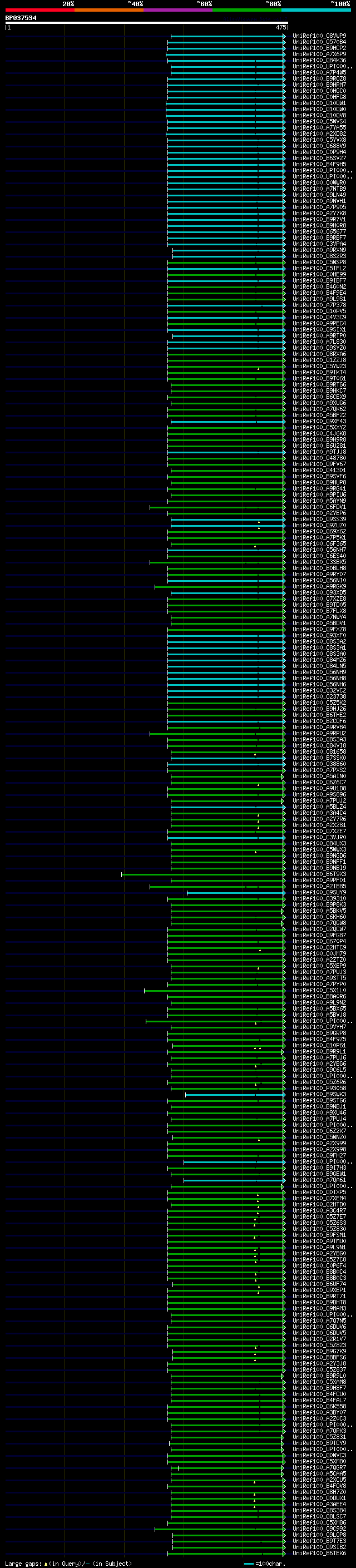This screenshot has width=356, height=1568.
Task: Open hit UniRef100_Q84K36
Action: pos(319,60)
